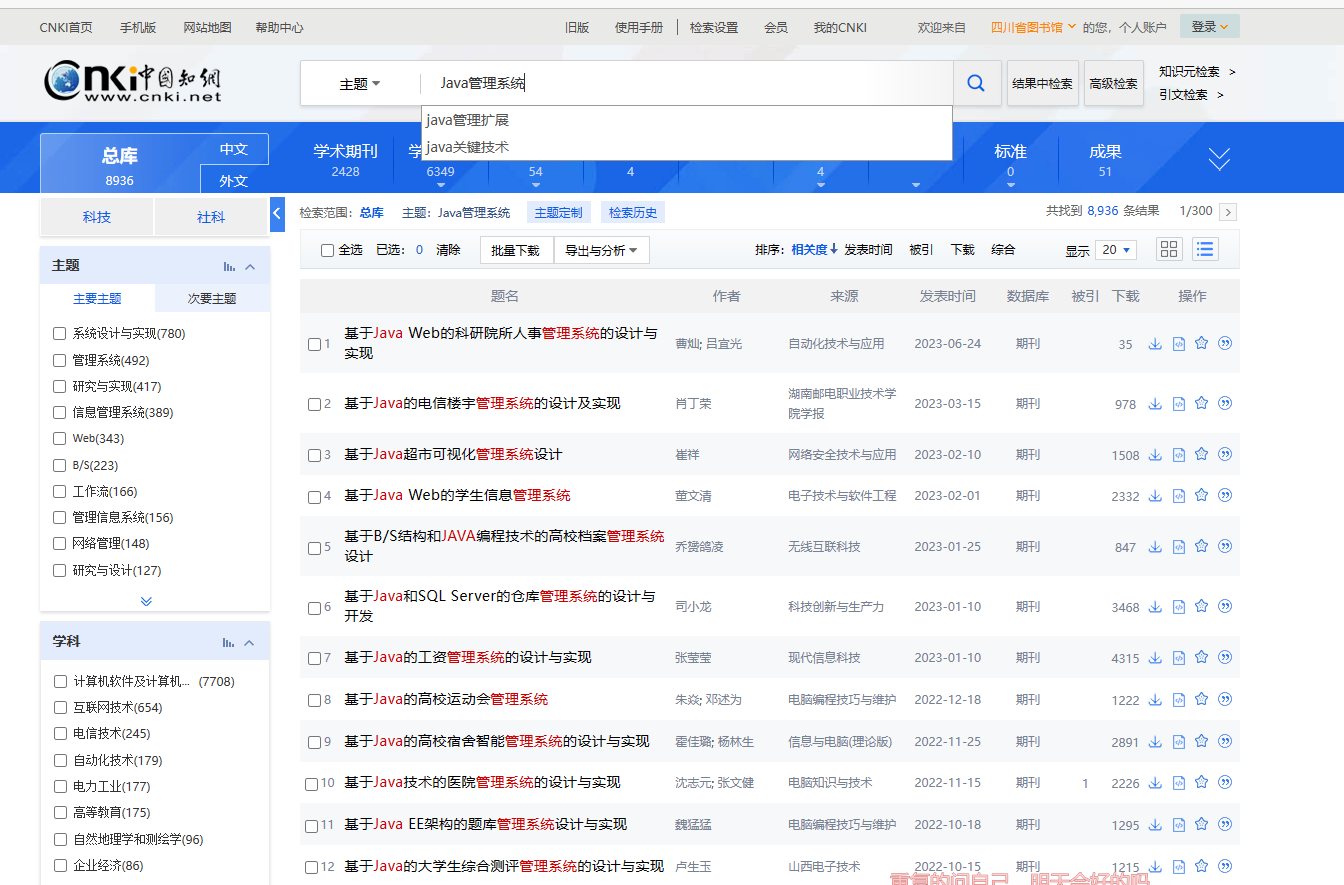Click citation quote icon in row 4
The height and width of the screenshot is (885, 1344).
[1225, 495]
